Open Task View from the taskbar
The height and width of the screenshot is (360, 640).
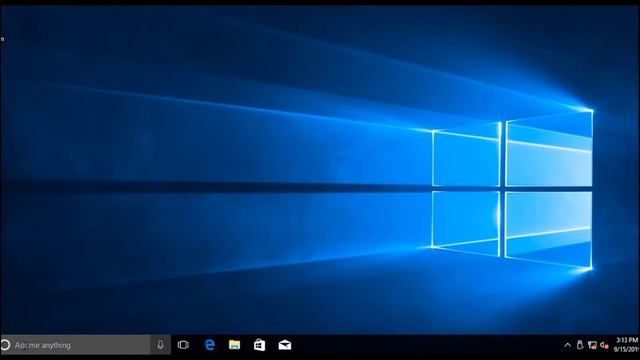click(183, 345)
